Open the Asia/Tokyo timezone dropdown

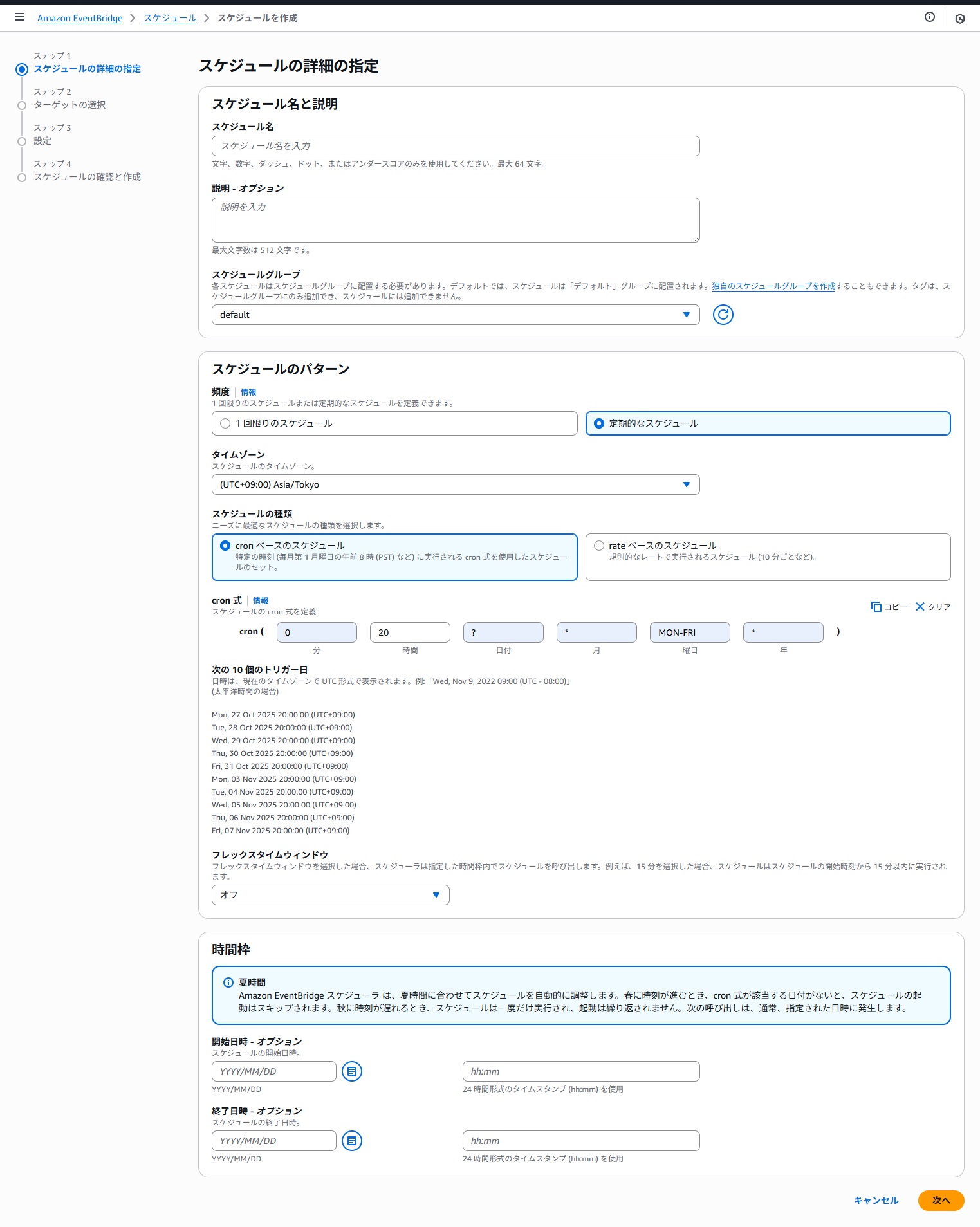tap(455, 484)
